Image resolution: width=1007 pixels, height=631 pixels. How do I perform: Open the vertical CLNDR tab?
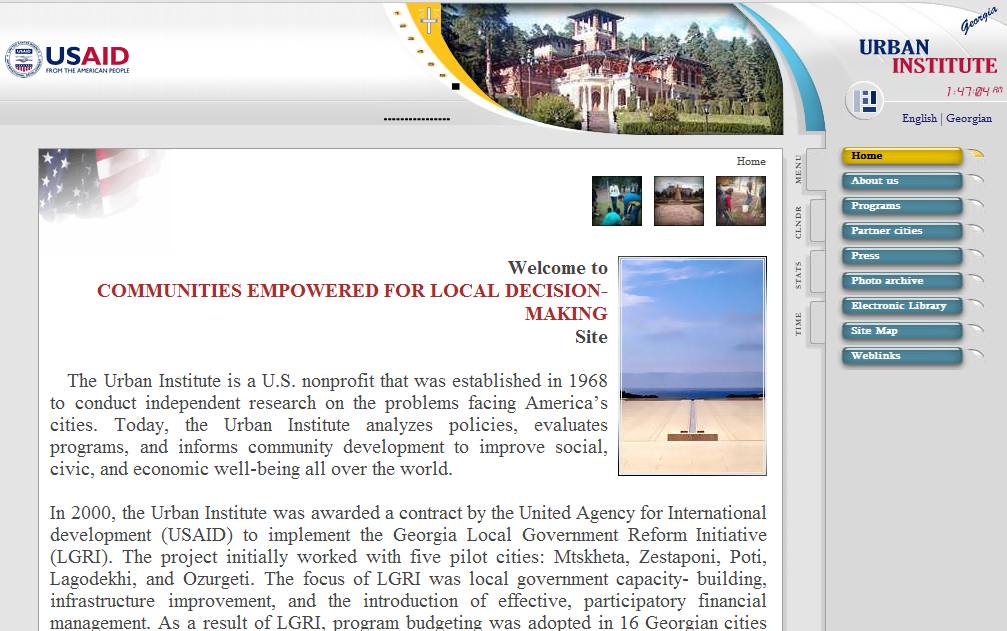point(799,221)
